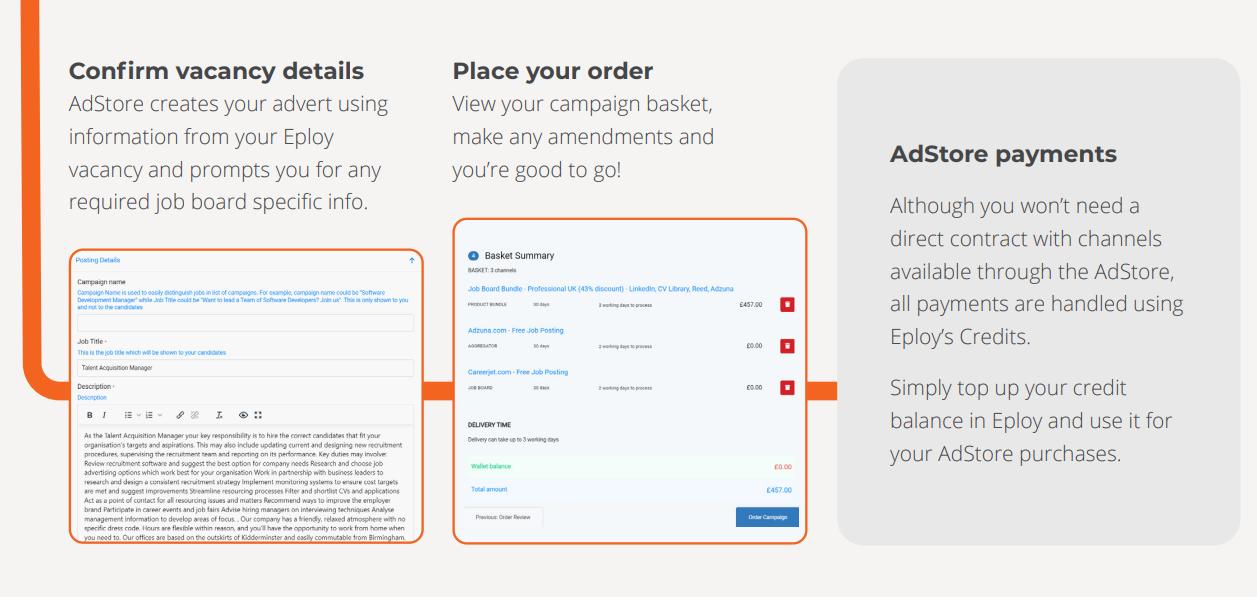Viewport: 1257px width, 597px height.
Task: Delete the Job Board Bundle from the basket
Action: [x=787, y=304]
